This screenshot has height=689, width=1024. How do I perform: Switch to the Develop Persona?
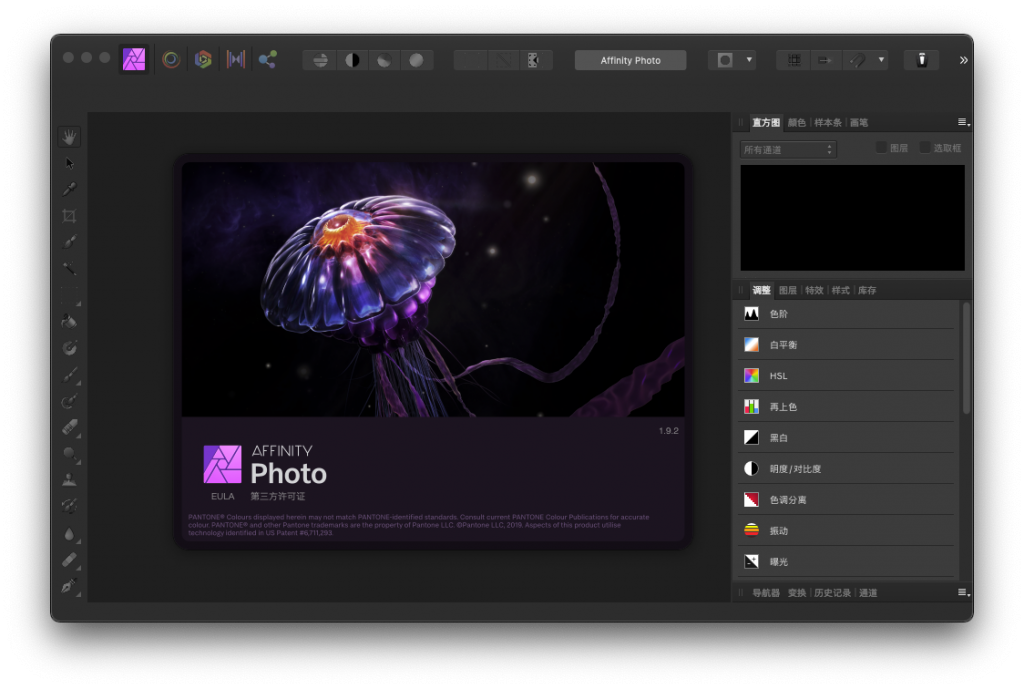(203, 59)
